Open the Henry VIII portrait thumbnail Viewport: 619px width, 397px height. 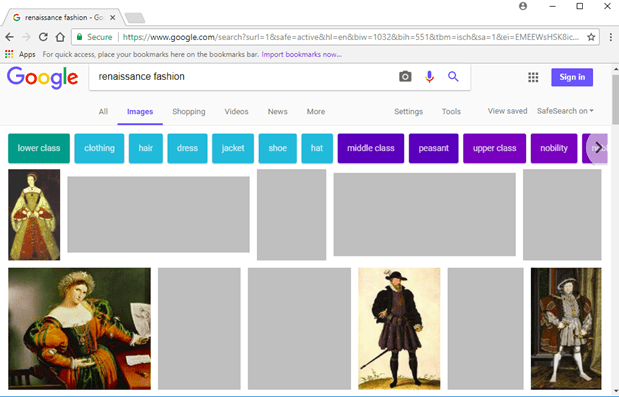(566, 329)
